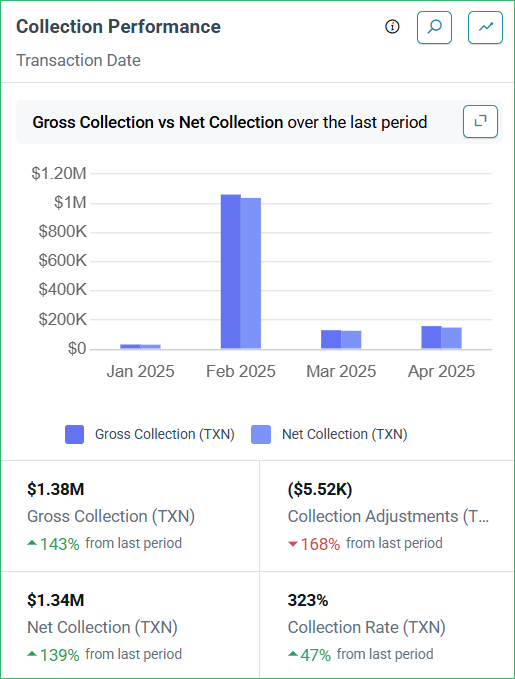Viewport: 515px width, 679px height.
Task: Click the red 168% decrease indicator arrow
Action: point(293,544)
